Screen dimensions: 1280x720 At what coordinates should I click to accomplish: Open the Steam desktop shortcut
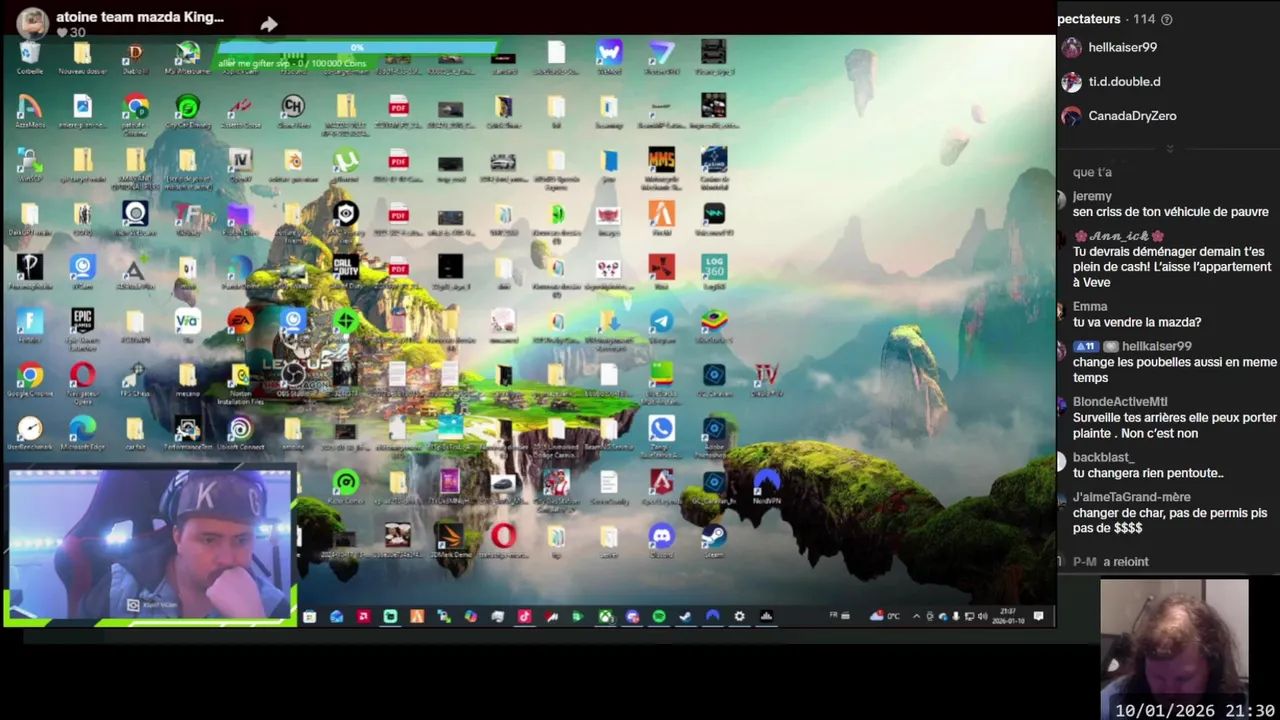tap(714, 541)
